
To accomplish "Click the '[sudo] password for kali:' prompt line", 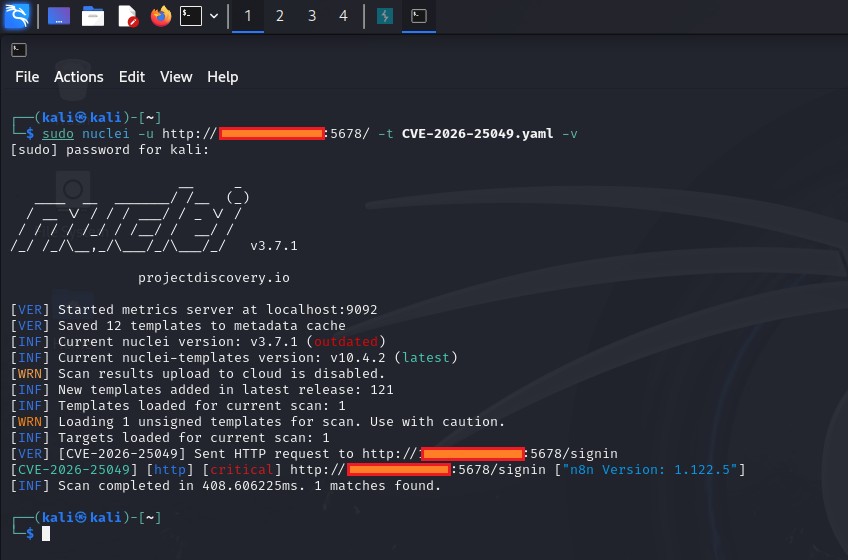I will pyautogui.click(x=110, y=150).
